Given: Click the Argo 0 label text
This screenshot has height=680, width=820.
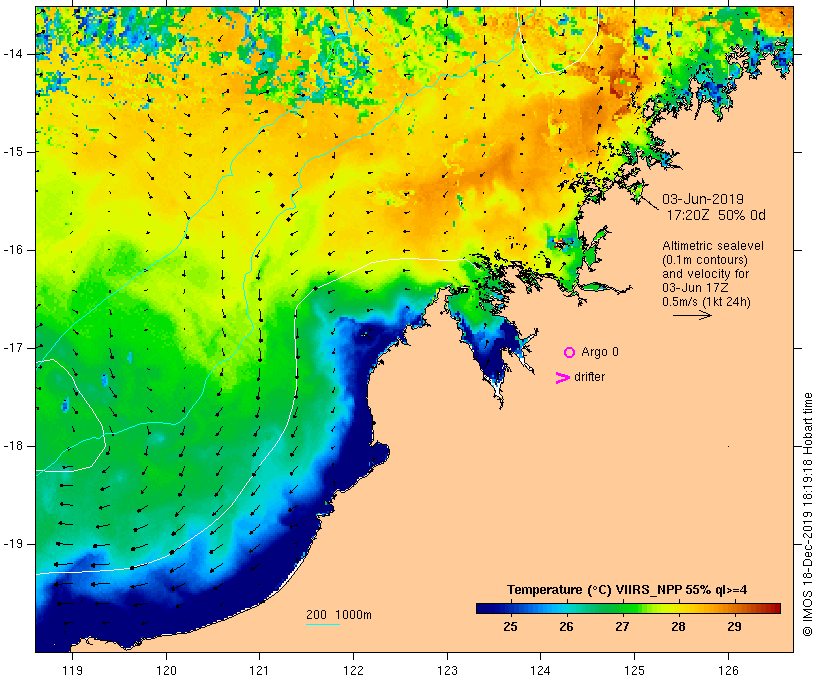Looking at the screenshot, I should tap(600, 352).
